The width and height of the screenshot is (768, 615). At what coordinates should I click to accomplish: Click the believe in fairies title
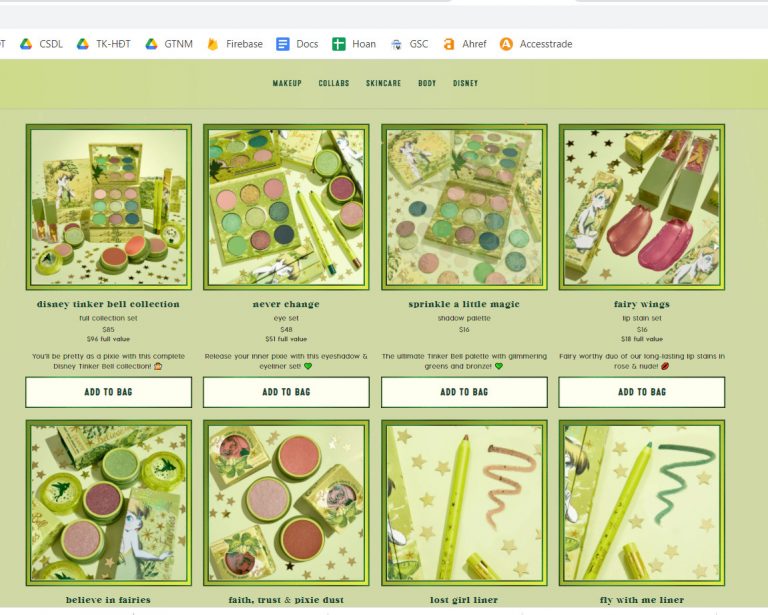click(108, 600)
